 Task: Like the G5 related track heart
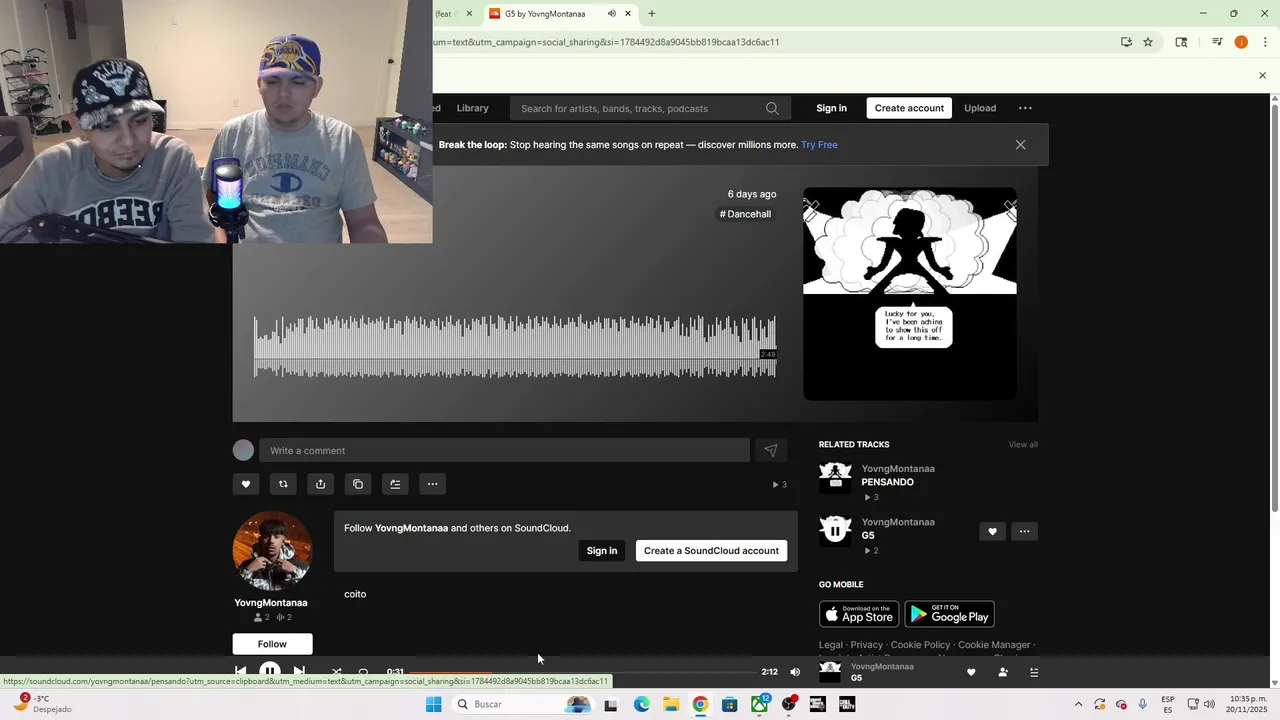[992, 532]
